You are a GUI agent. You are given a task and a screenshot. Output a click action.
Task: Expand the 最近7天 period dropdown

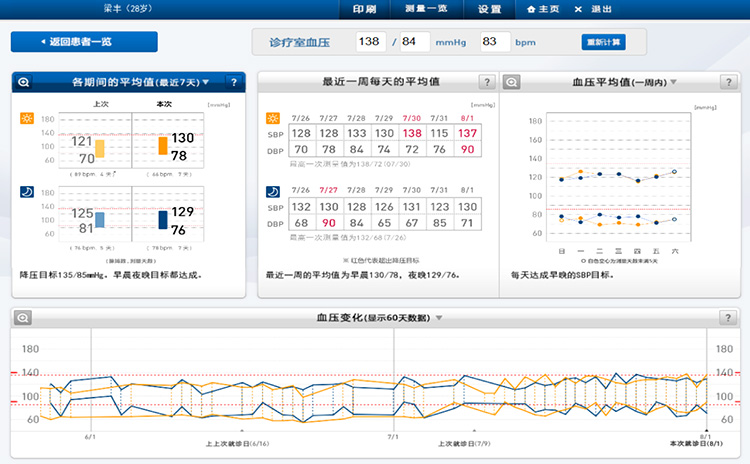click(206, 82)
